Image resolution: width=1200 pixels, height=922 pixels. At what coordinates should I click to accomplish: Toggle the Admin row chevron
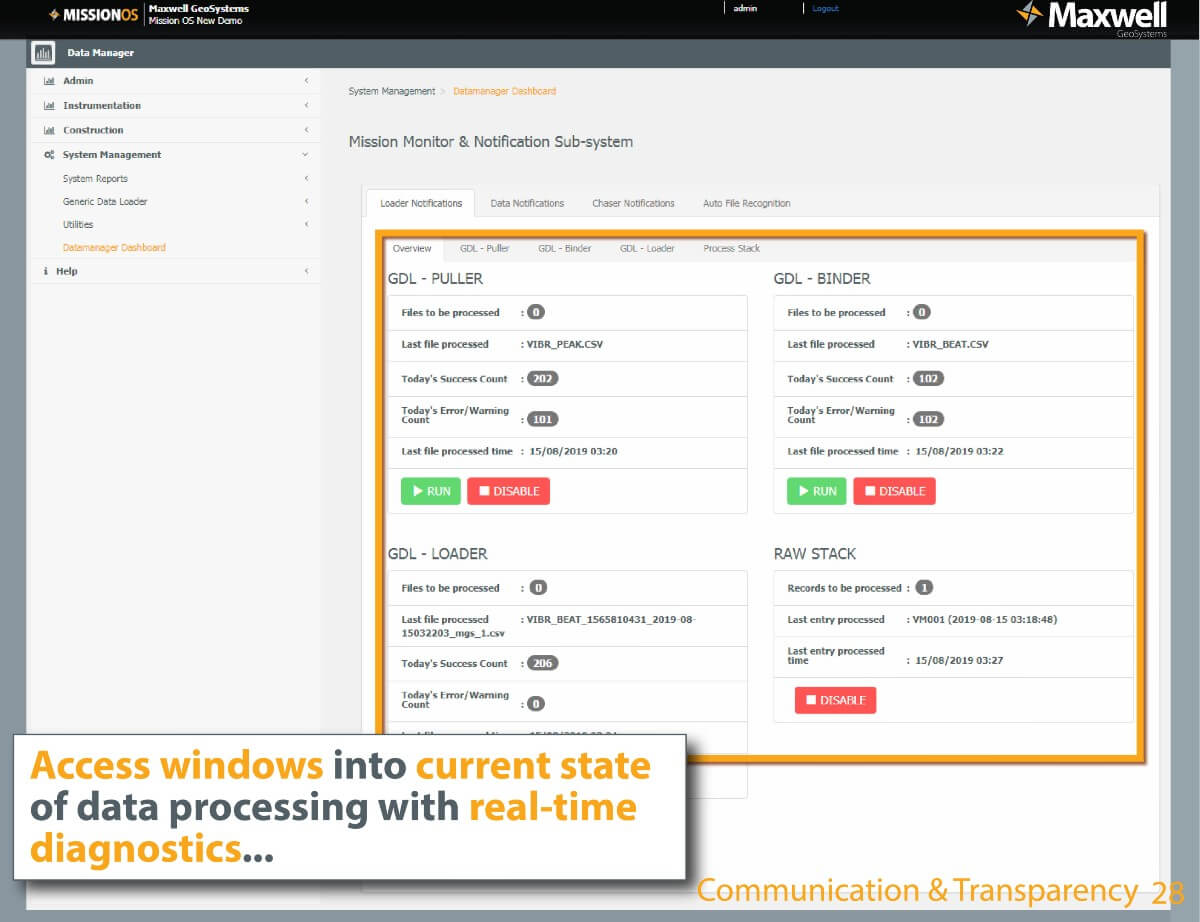(x=306, y=81)
